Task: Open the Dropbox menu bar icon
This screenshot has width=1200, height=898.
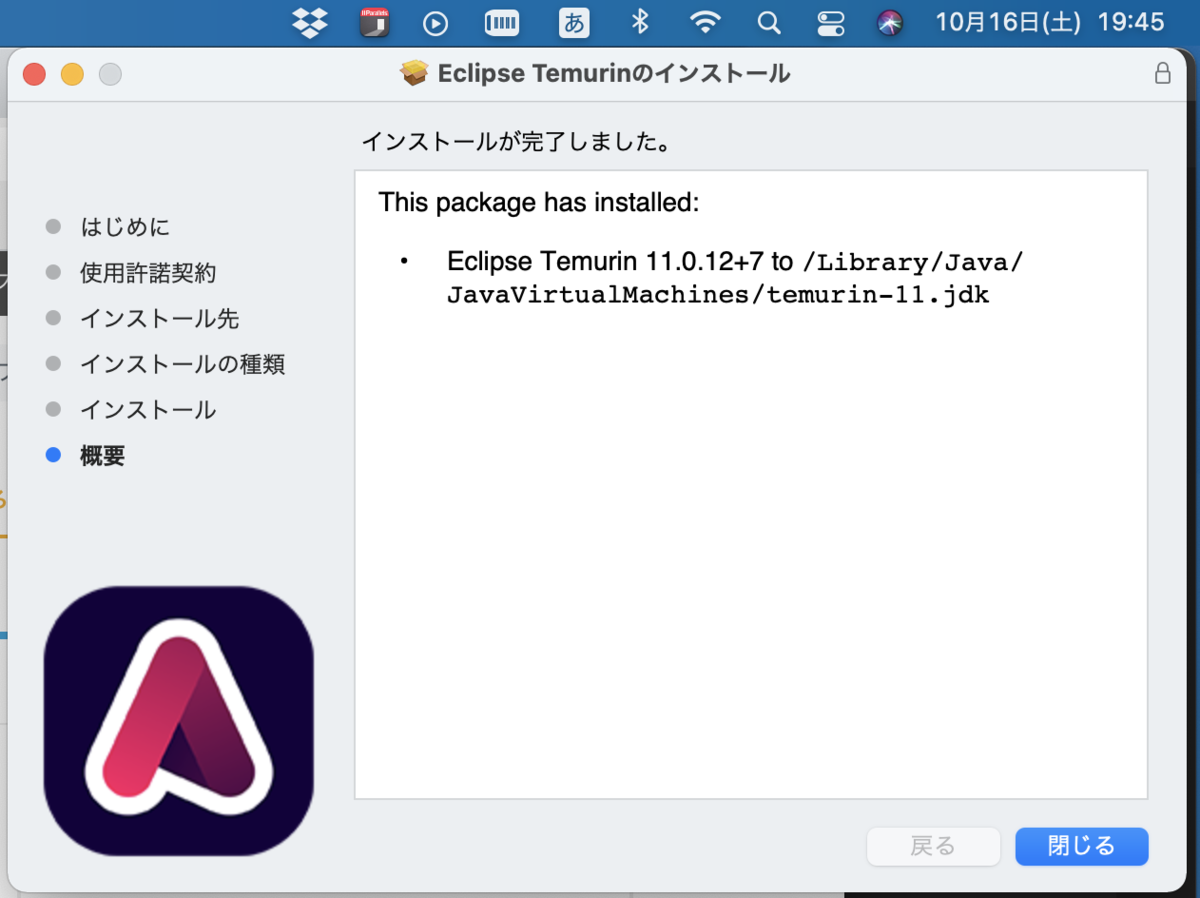Action: click(x=309, y=23)
